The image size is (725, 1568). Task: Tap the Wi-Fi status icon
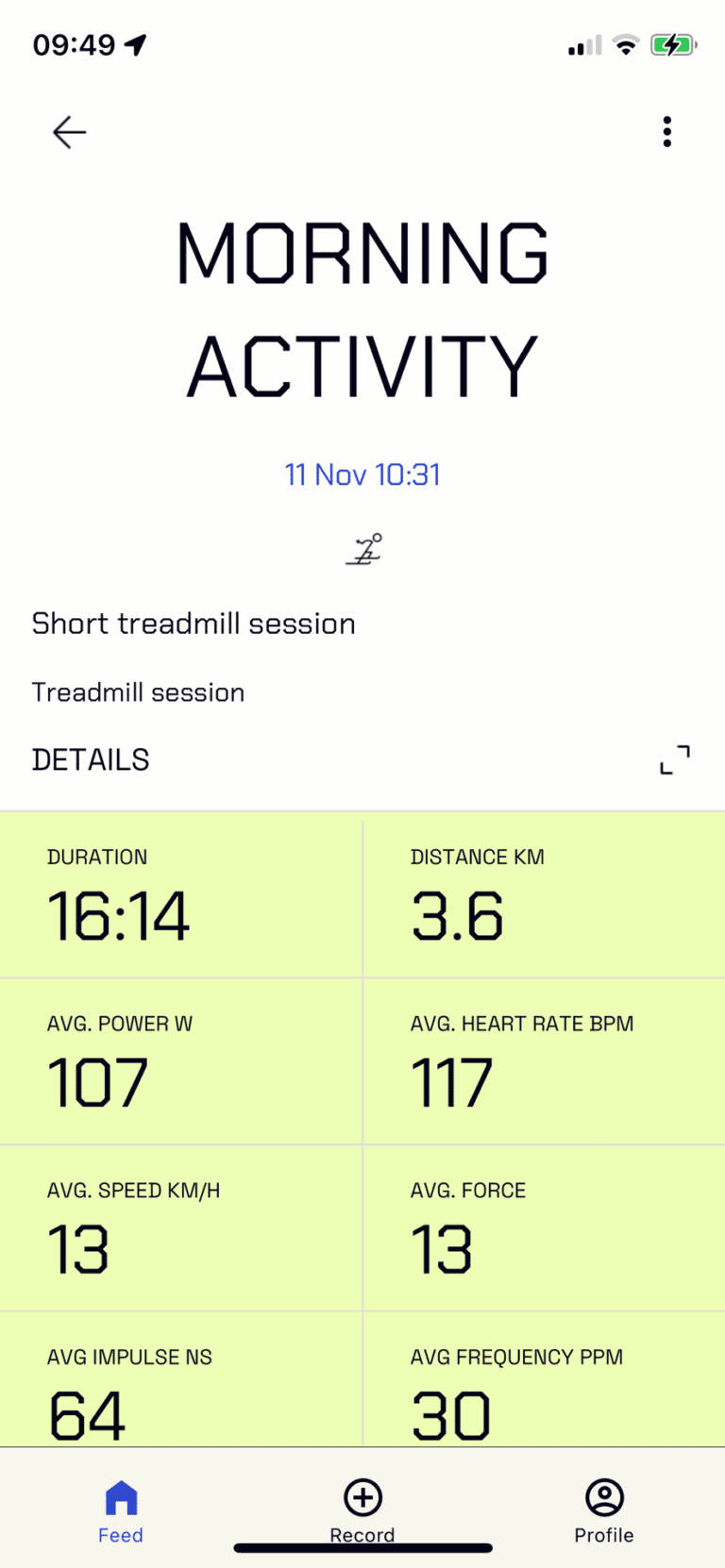(625, 44)
